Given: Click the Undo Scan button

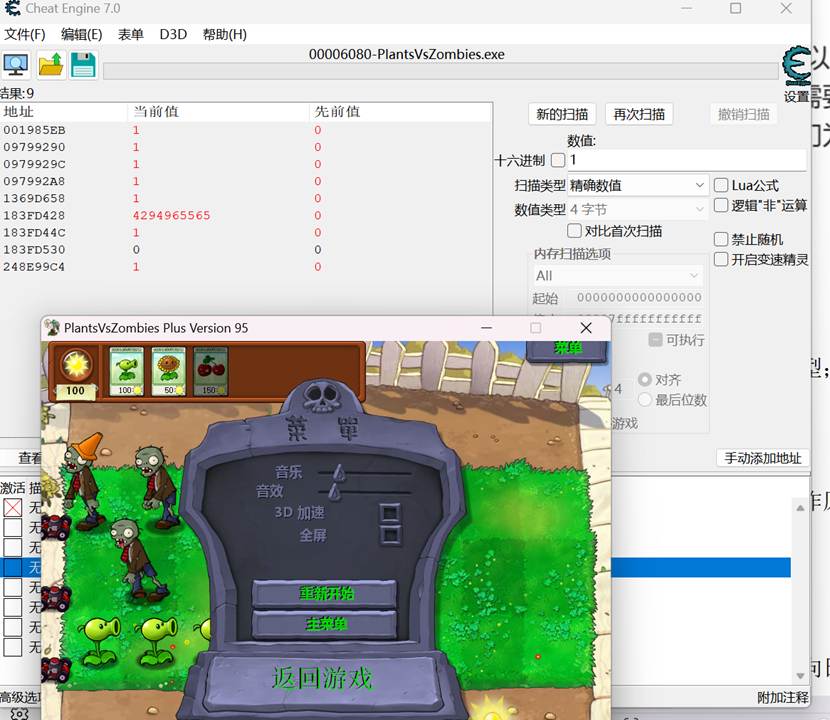Looking at the screenshot, I should (744, 114).
